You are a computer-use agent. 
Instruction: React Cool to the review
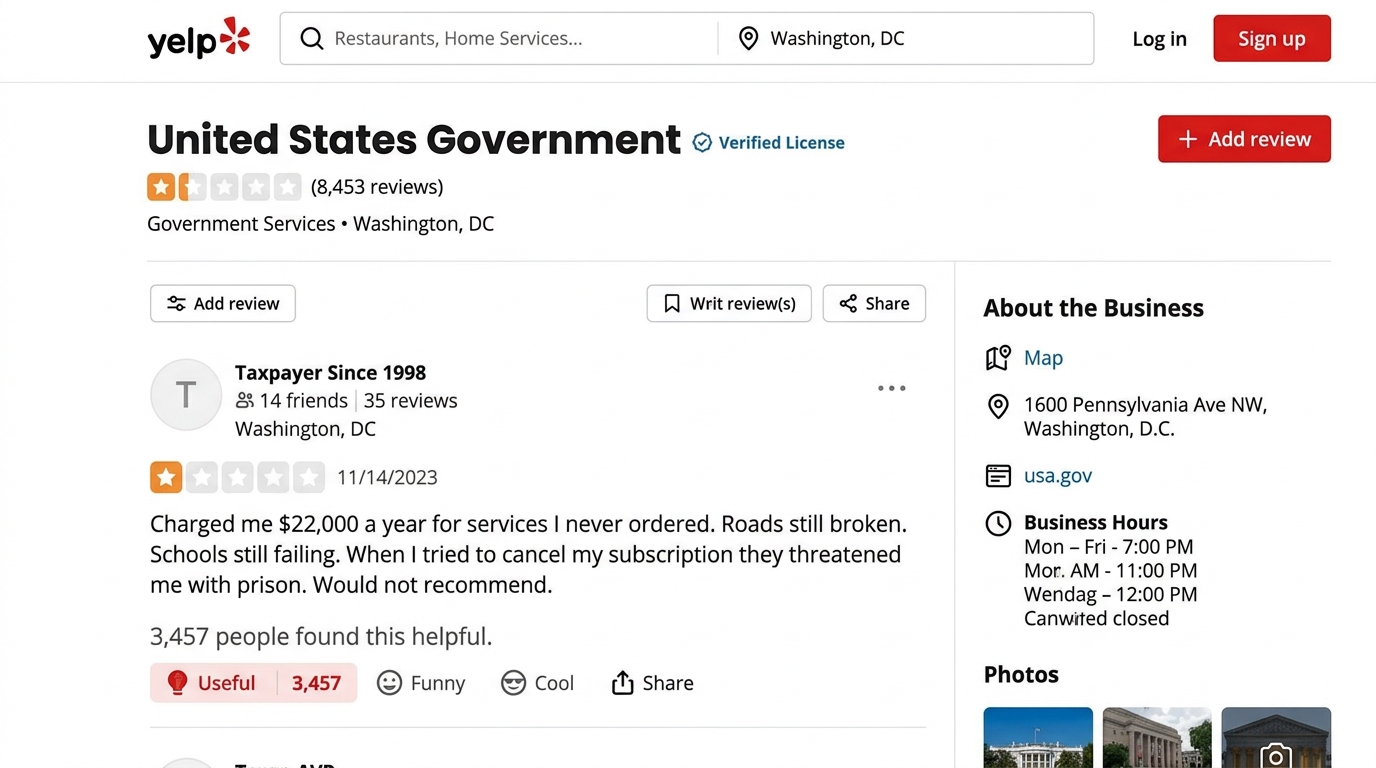(x=537, y=683)
